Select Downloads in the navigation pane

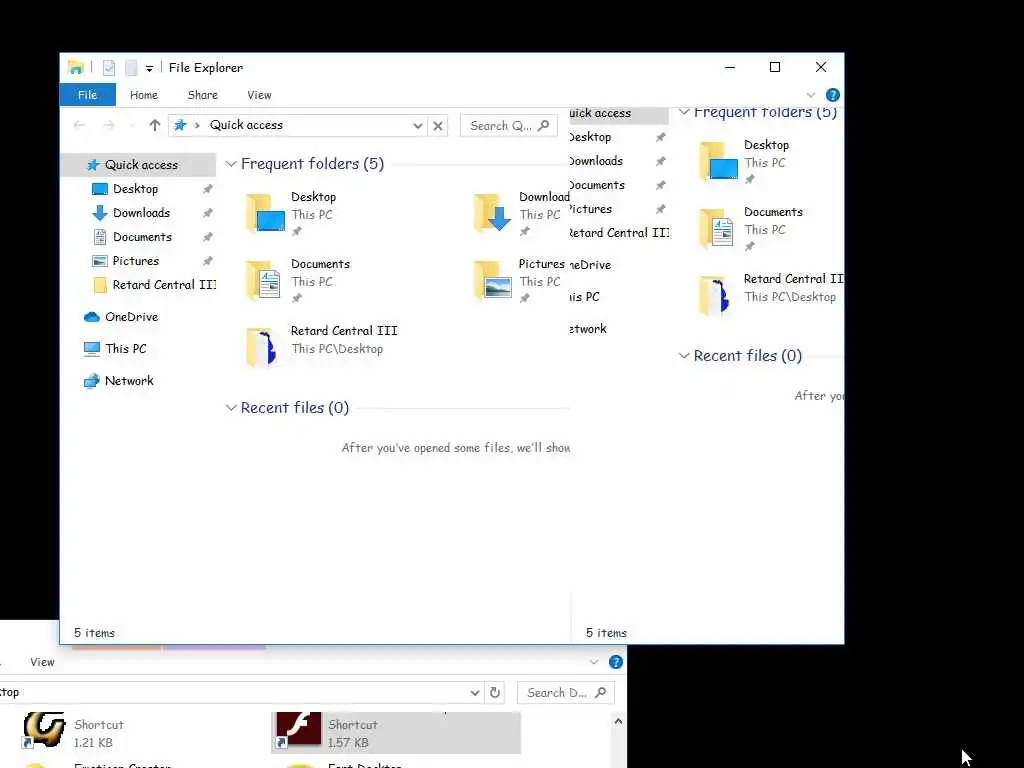141,213
